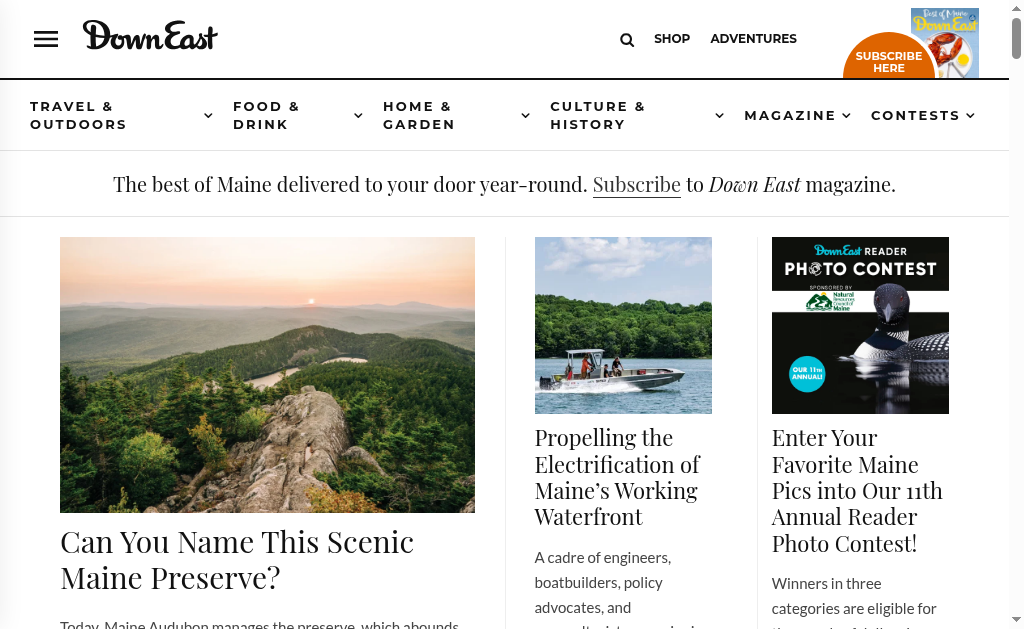This screenshot has height=629, width=1024.
Task: Open the Contests menu
Action: [923, 116]
